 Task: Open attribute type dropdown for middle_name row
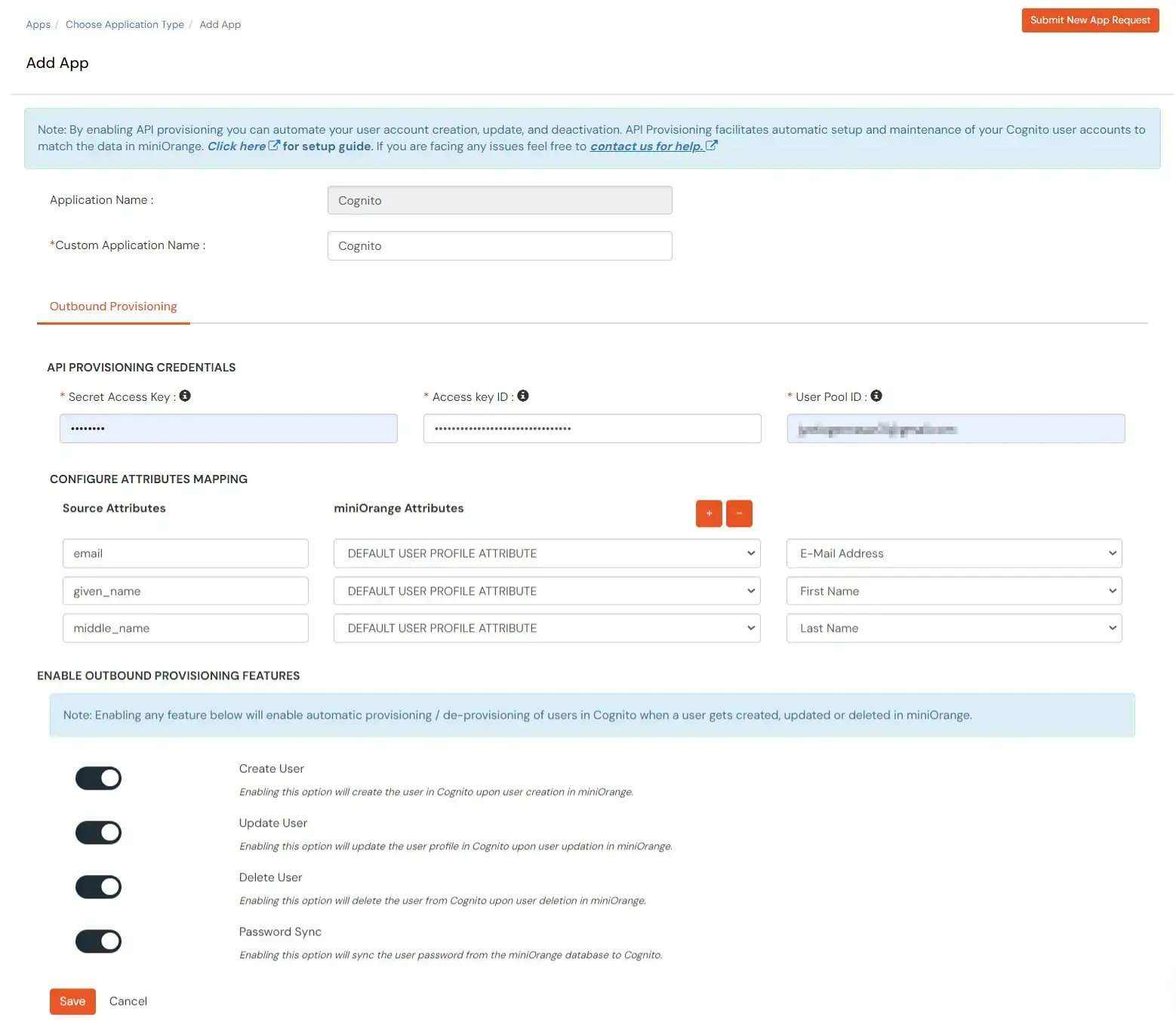[x=546, y=628]
